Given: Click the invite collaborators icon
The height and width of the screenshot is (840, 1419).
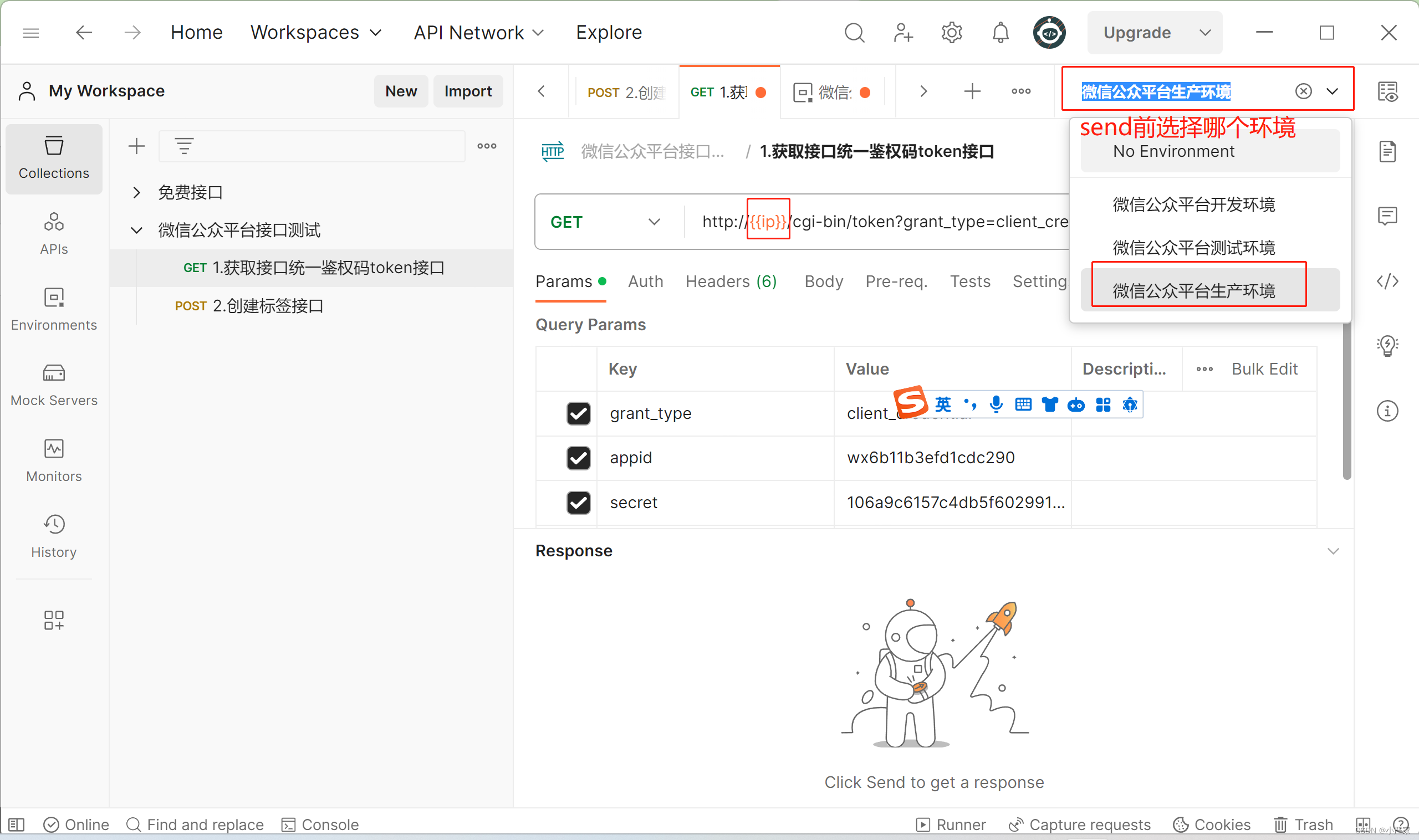Looking at the screenshot, I should coord(903,33).
